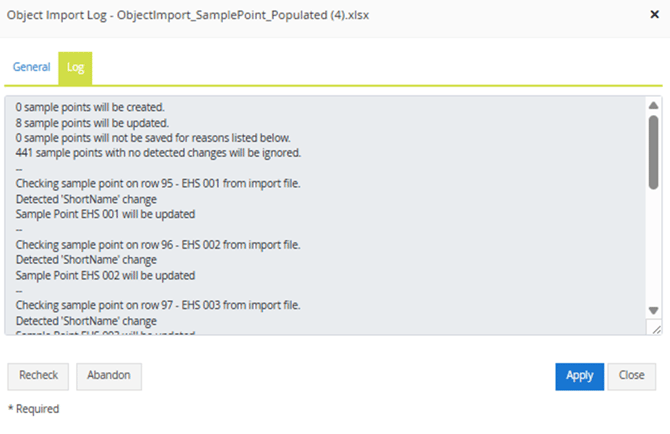Click the log scrollbar up arrow
The width and height of the screenshot is (670, 434).
[x=654, y=105]
